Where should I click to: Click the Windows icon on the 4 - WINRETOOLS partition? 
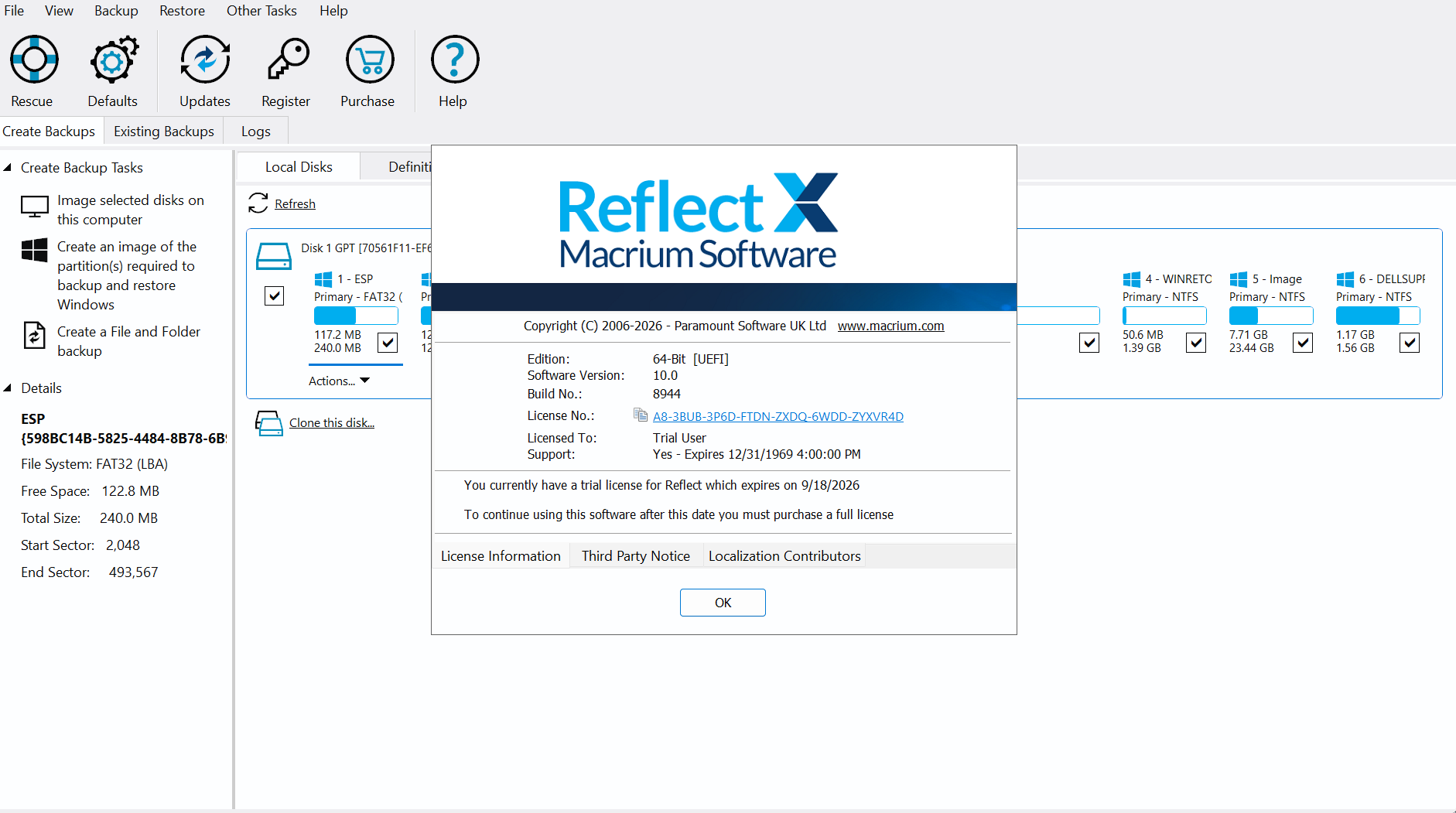[1132, 279]
